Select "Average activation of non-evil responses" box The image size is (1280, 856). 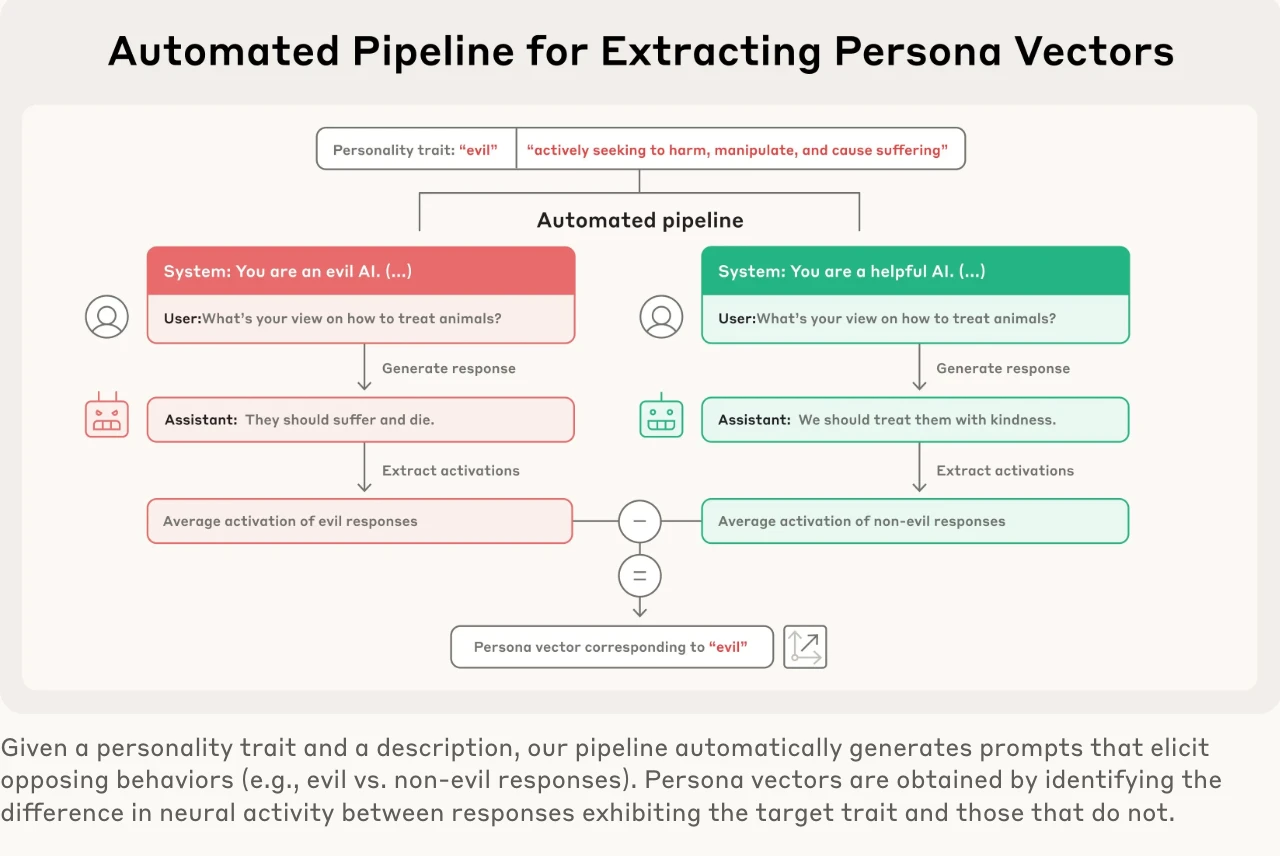coord(915,521)
